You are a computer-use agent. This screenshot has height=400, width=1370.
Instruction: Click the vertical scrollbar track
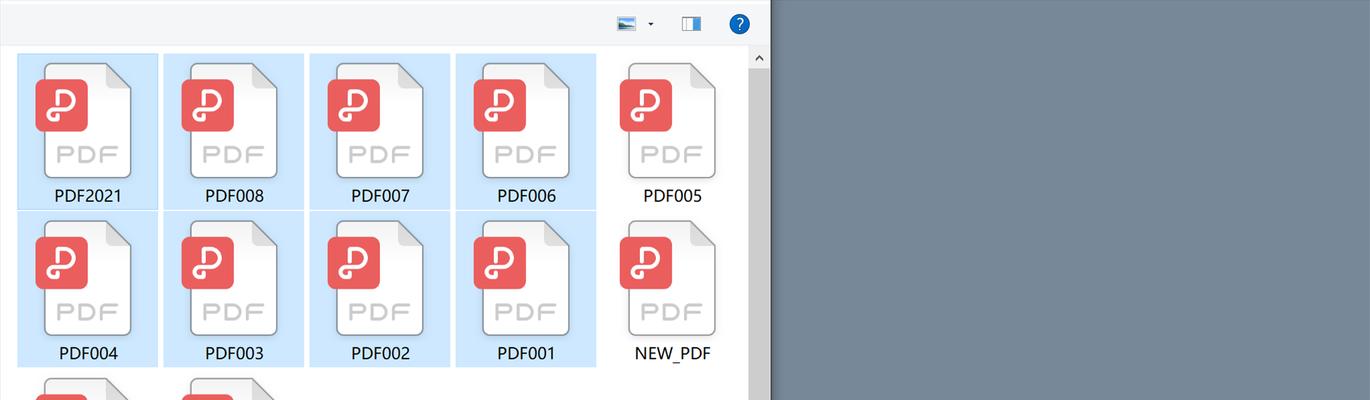tap(758, 234)
